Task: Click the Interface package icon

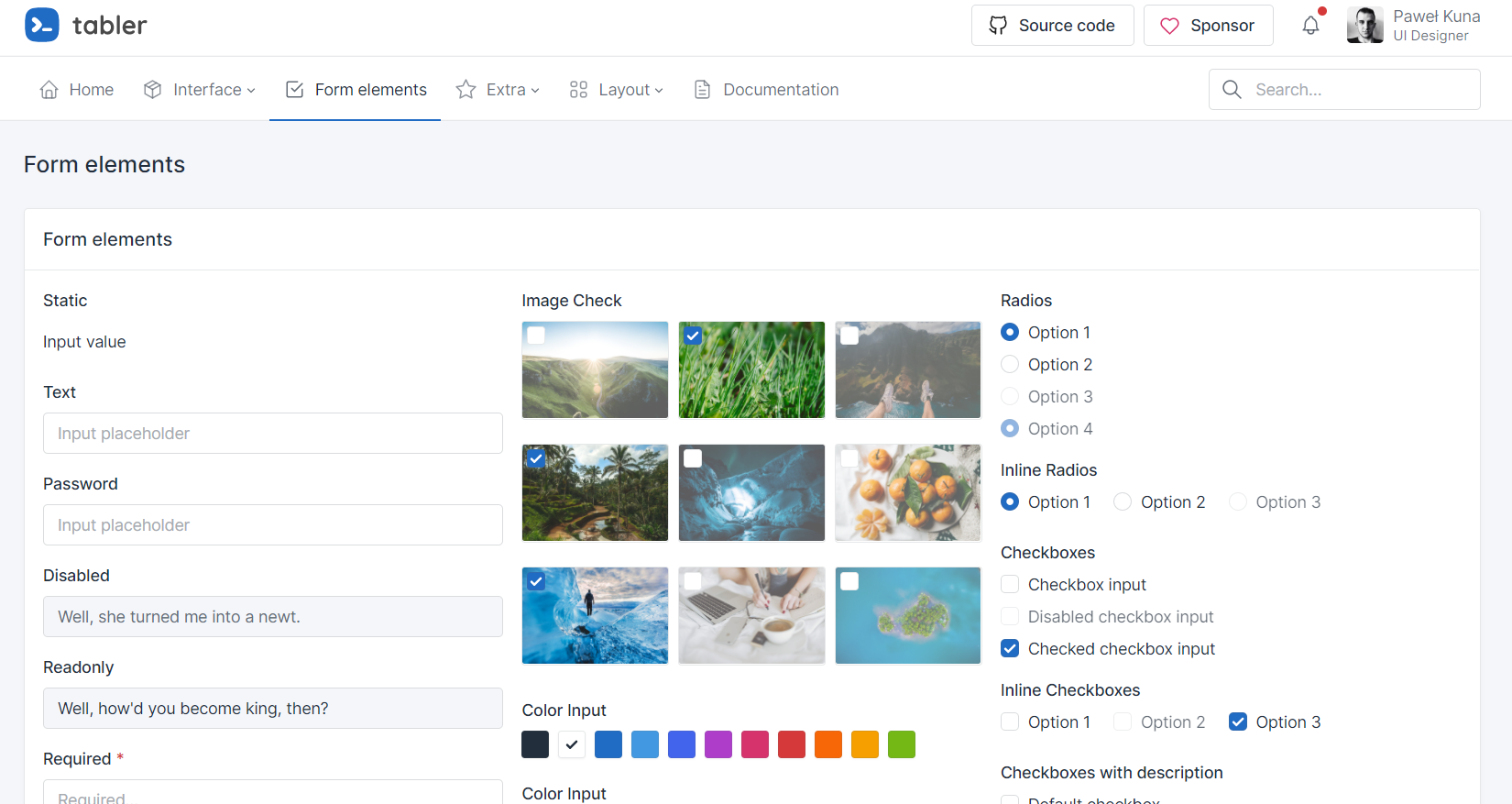Action: (x=153, y=90)
